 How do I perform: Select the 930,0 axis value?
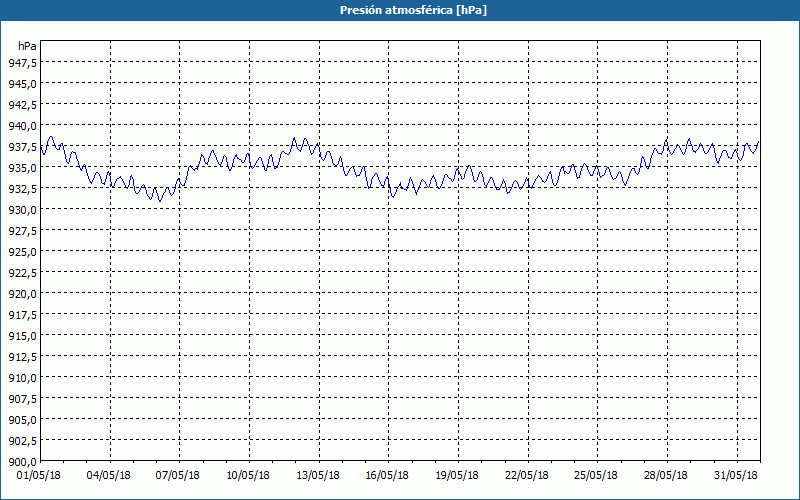click(x=22, y=210)
